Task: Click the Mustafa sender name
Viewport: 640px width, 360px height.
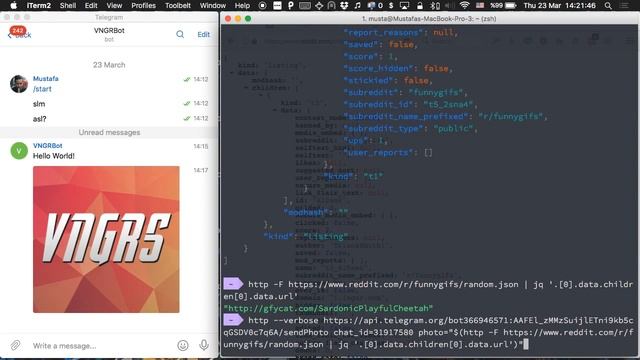Action: (46, 78)
